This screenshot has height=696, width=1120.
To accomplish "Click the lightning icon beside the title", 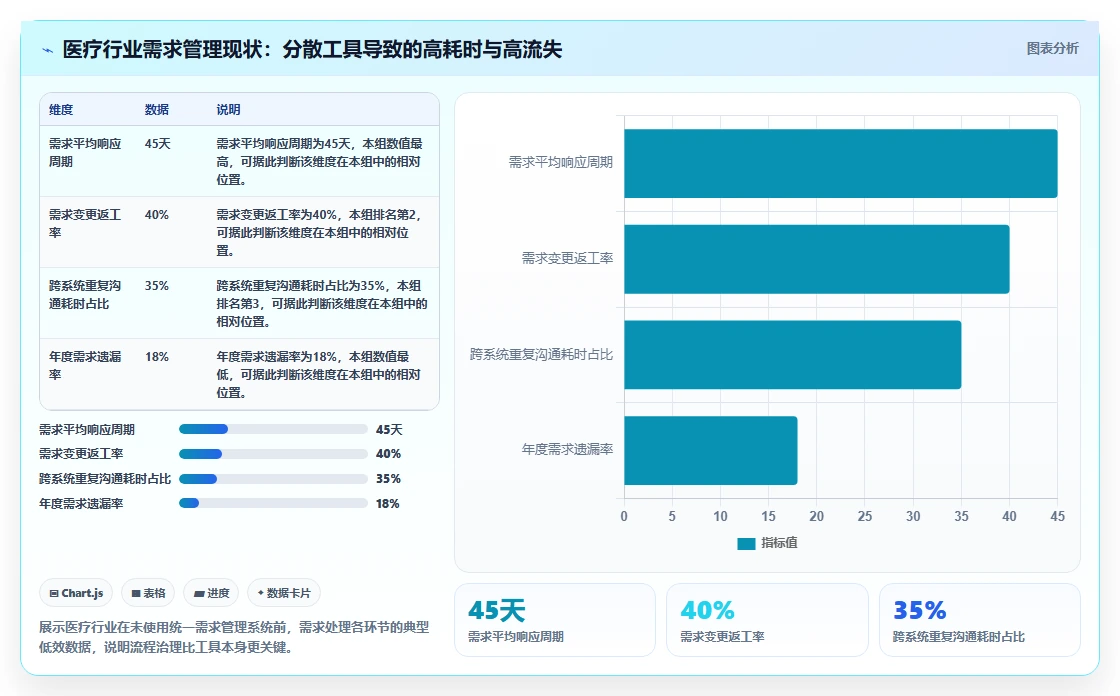I will pyautogui.click(x=47, y=50).
